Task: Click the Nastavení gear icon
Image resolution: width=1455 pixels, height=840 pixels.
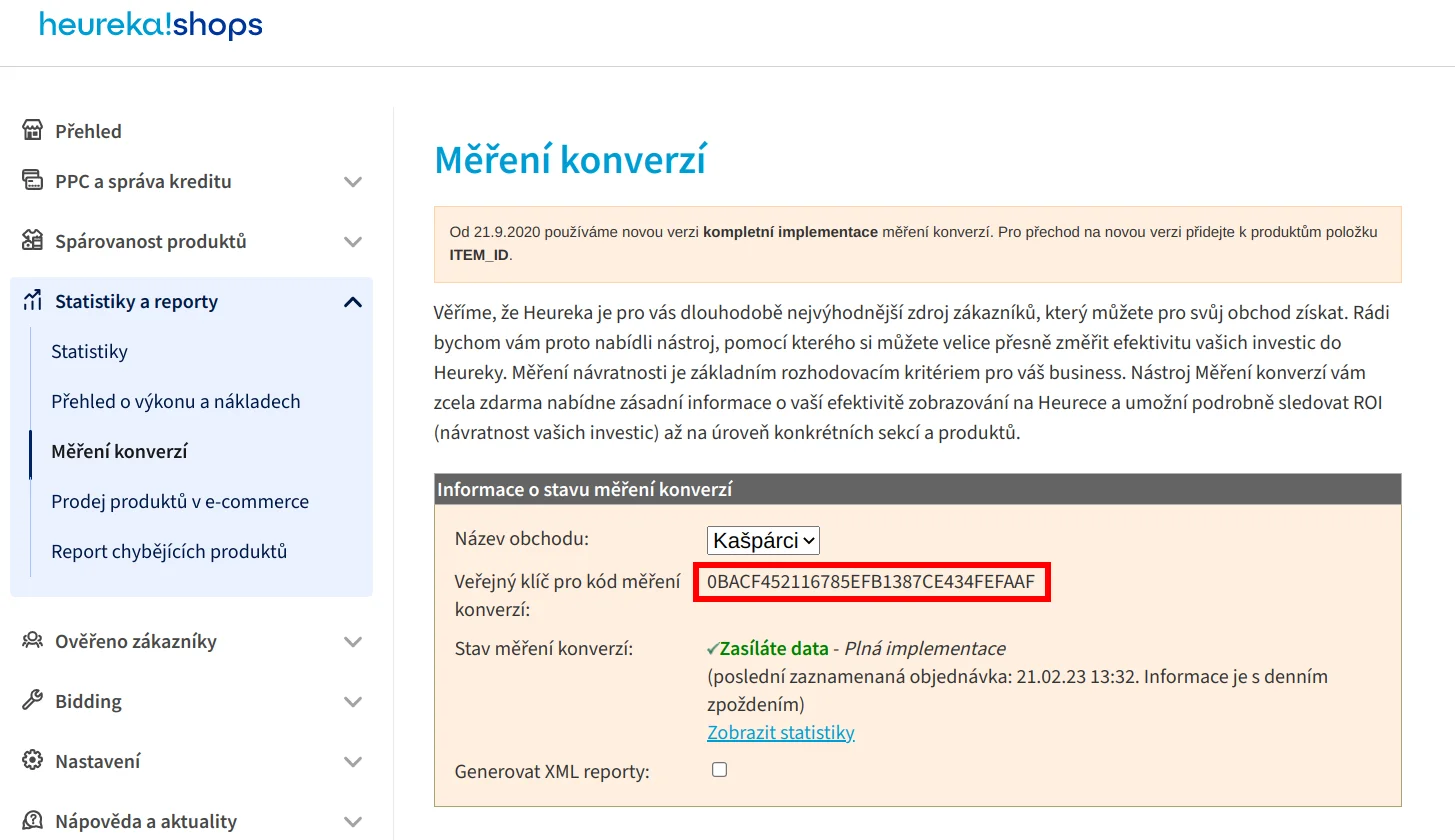Action: pyautogui.click(x=33, y=761)
